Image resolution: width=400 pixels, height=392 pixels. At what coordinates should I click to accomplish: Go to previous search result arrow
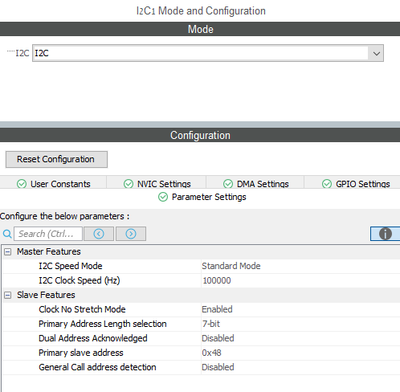tap(99, 234)
